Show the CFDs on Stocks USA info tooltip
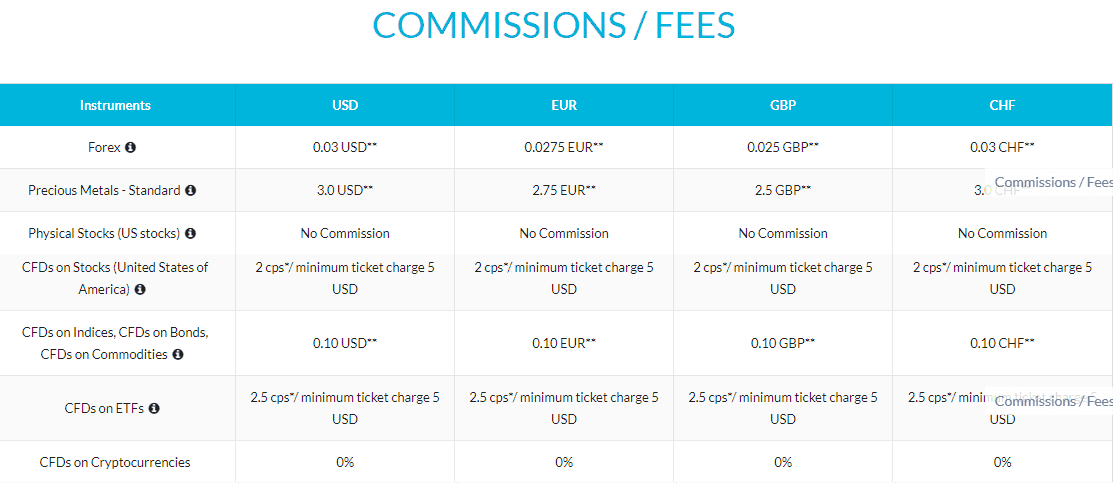Image resolution: width=1113 pixels, height=483 pixels. 140,289
